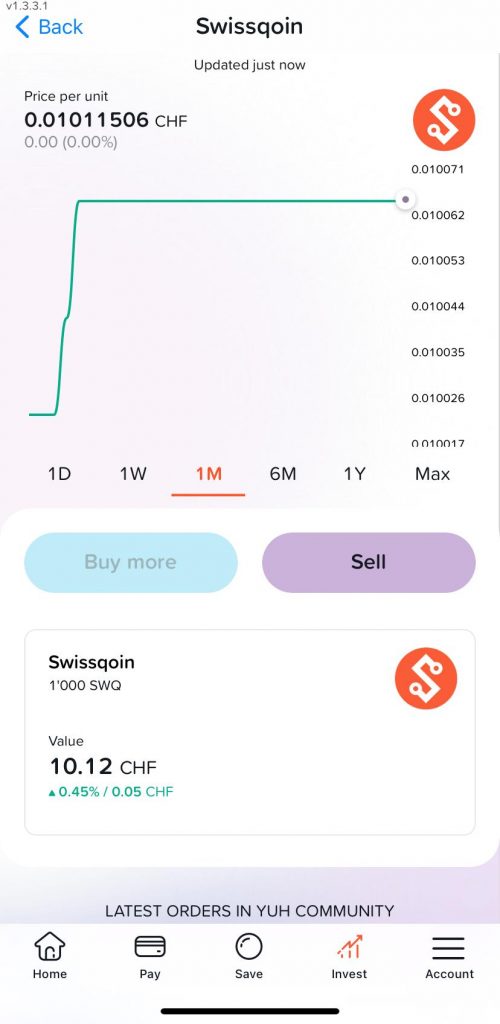Open the Swissqoin 1'000 SWQ holdings card
Viewport: 500px width, 1024px height.
coord(250,732)
